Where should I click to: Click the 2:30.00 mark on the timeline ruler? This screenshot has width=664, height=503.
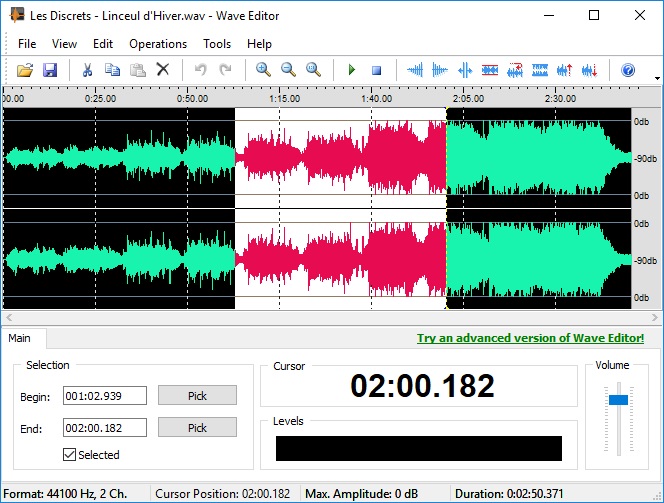point(560,99)
